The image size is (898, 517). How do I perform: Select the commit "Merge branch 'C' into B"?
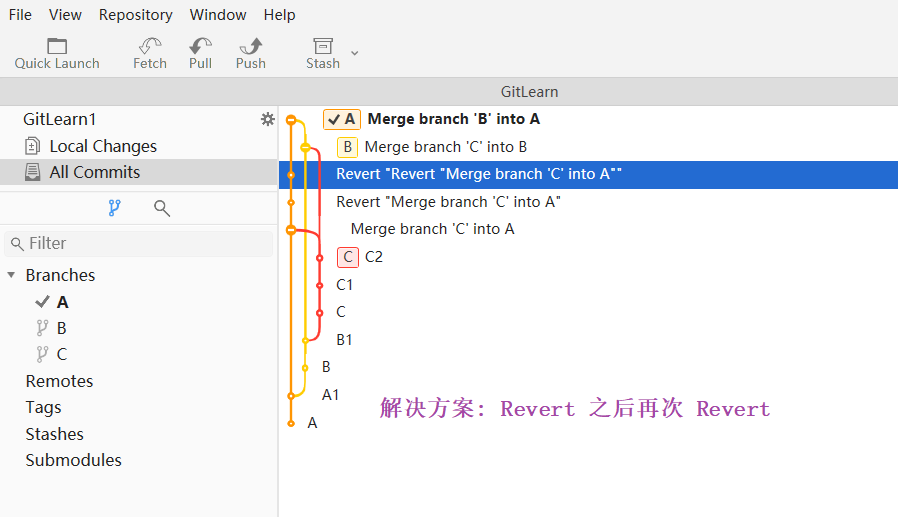(445, 147)
